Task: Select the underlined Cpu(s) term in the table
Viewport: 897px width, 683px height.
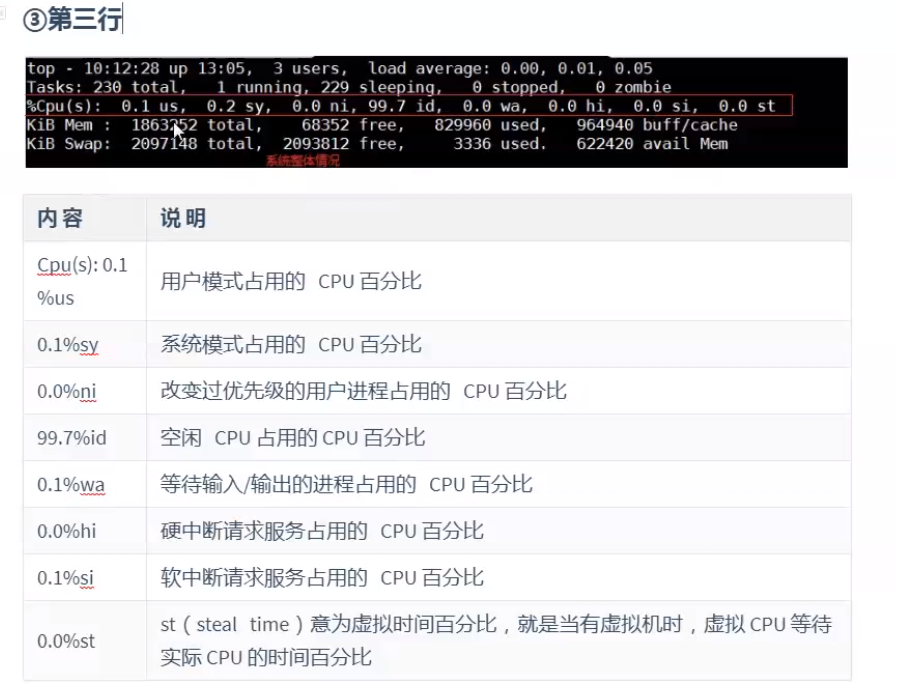Action: 56,266
